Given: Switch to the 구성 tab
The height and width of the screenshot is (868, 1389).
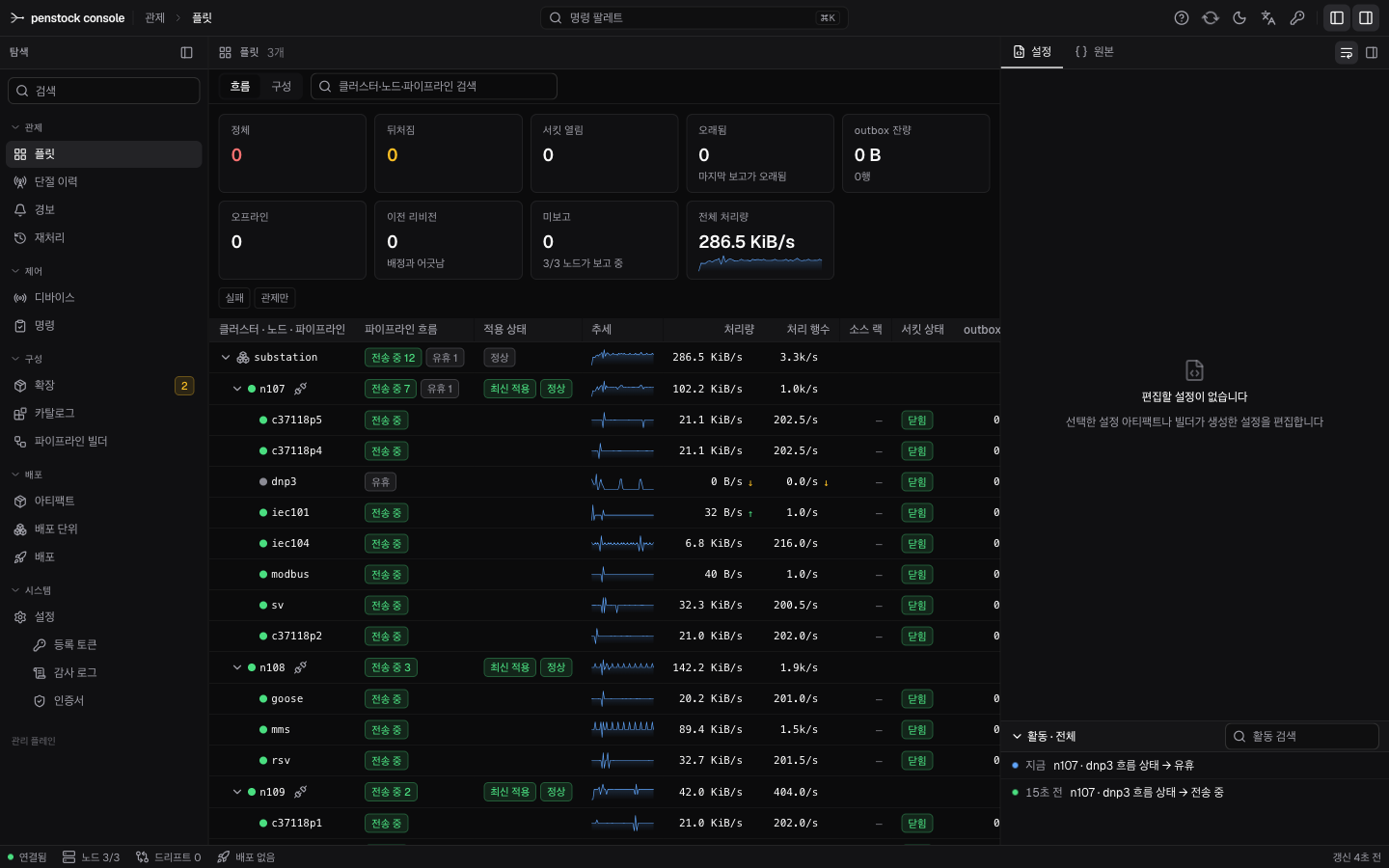Looking at the screenshot, I should (282, 87).
